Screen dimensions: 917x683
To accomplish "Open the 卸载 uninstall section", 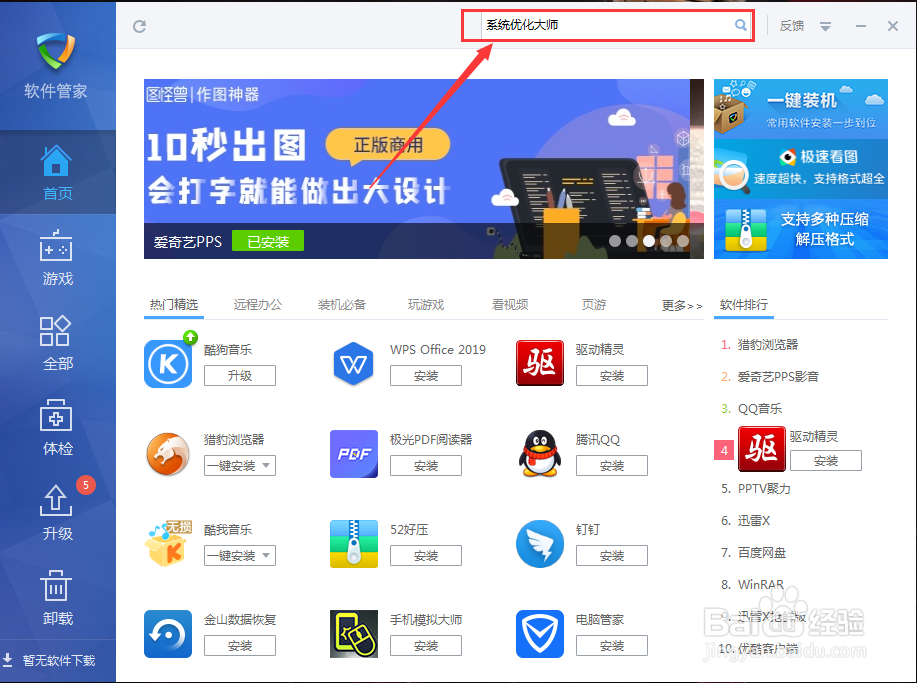I will [57, 598].
